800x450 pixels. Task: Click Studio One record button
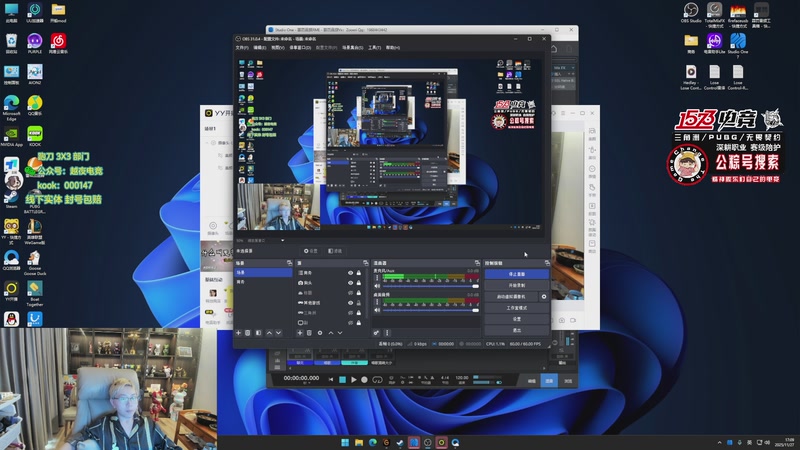tap(364, 380)
